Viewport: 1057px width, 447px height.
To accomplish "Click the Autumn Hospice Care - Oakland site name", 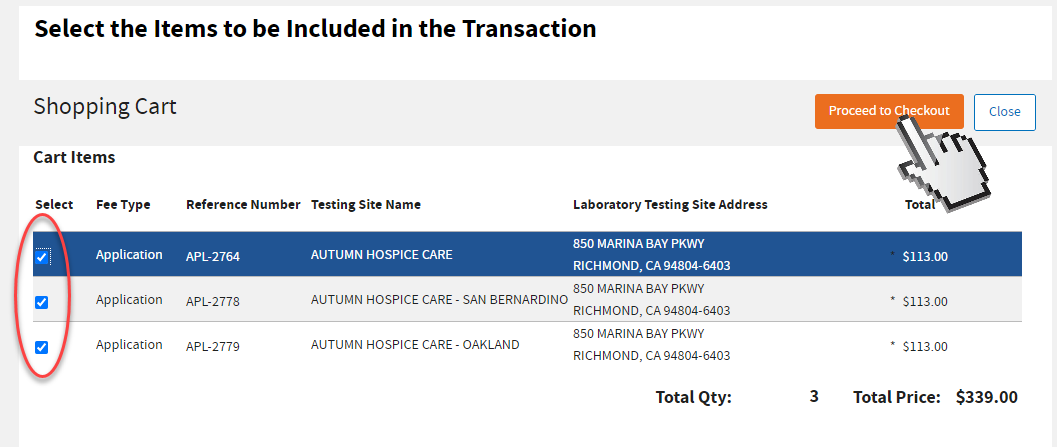I will pyautogui.click(x=415, y=345).
